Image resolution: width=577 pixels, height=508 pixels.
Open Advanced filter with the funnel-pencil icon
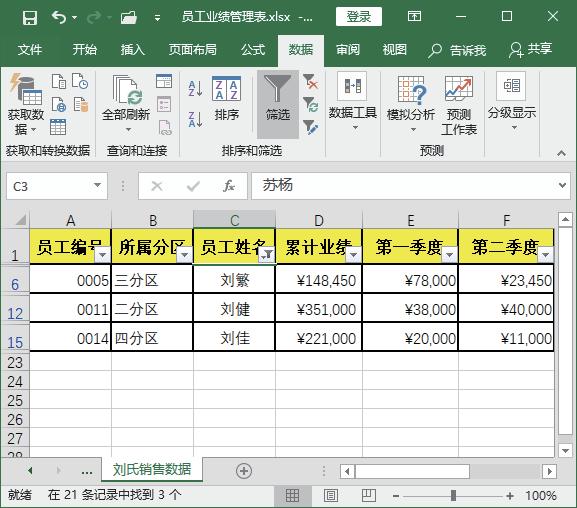coord(311,127)
